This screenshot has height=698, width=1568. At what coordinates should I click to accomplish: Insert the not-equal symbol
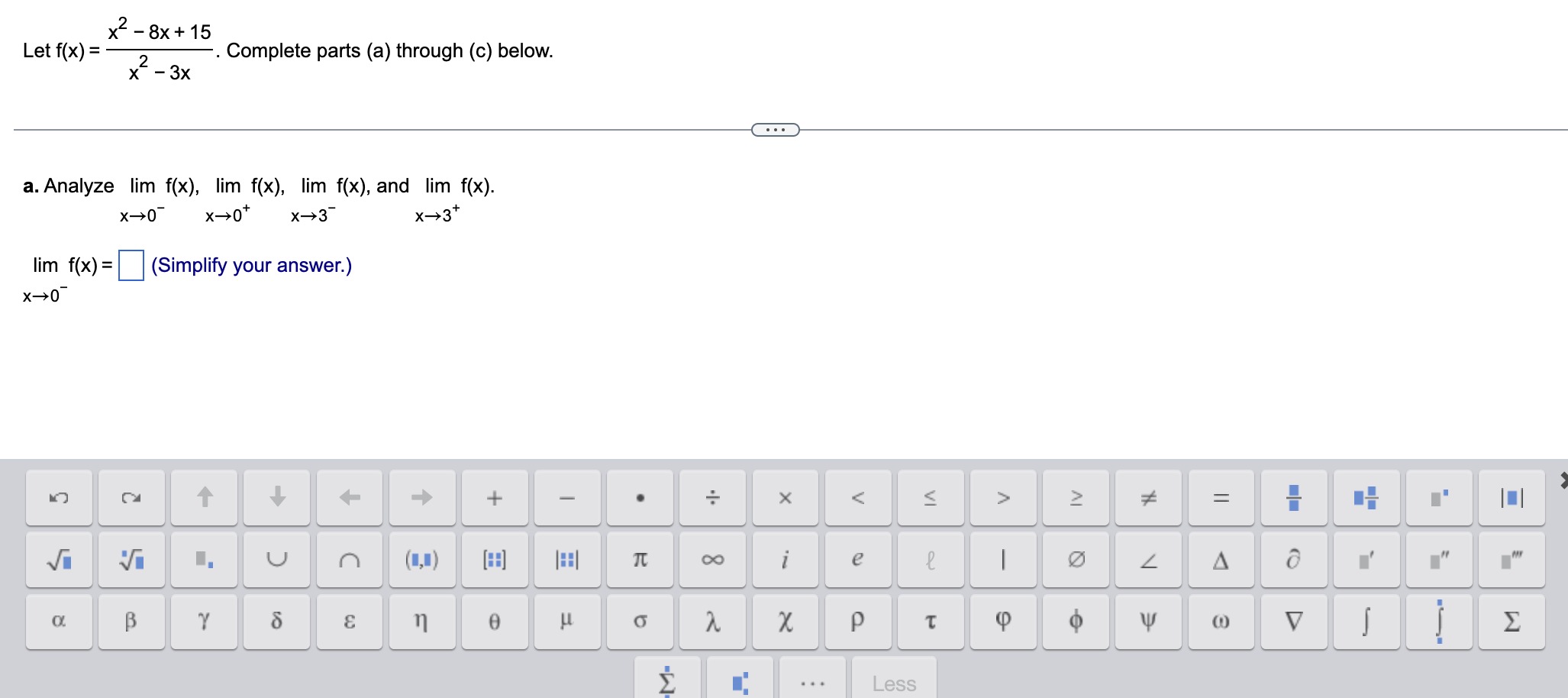(x=1148, y=498)
